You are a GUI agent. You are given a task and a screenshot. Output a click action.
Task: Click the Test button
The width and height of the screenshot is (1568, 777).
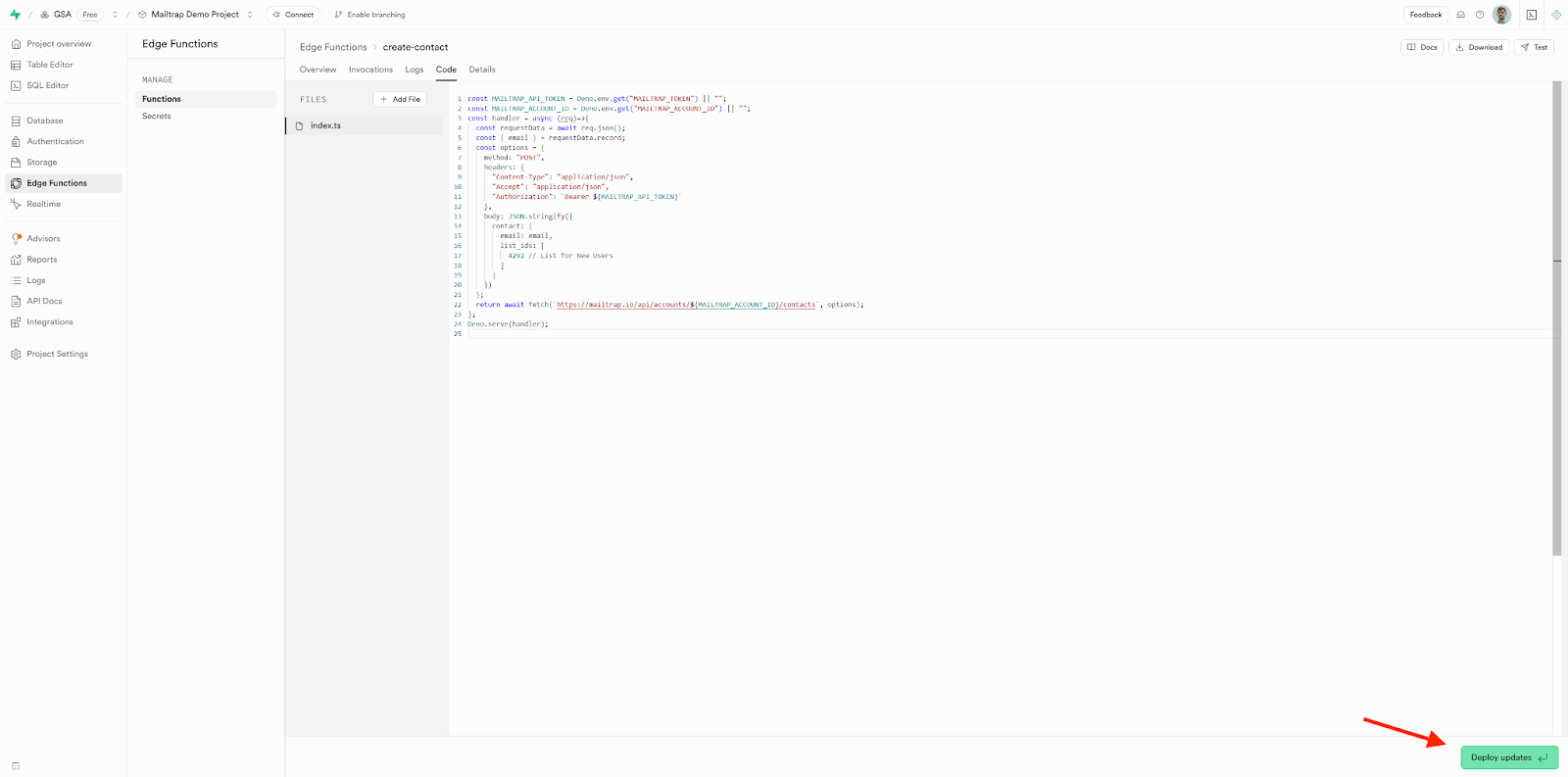coord(1534,47)
